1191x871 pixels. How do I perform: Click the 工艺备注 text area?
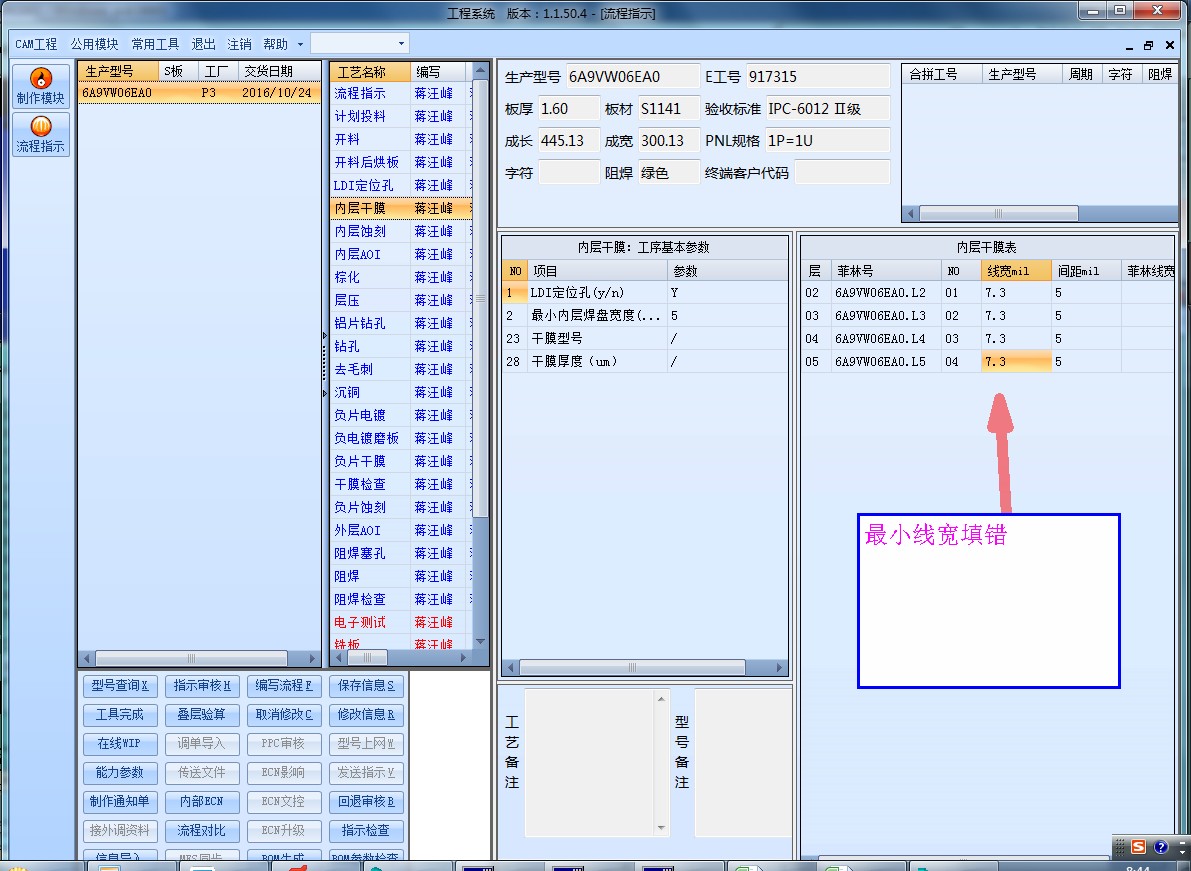point(597,762)
